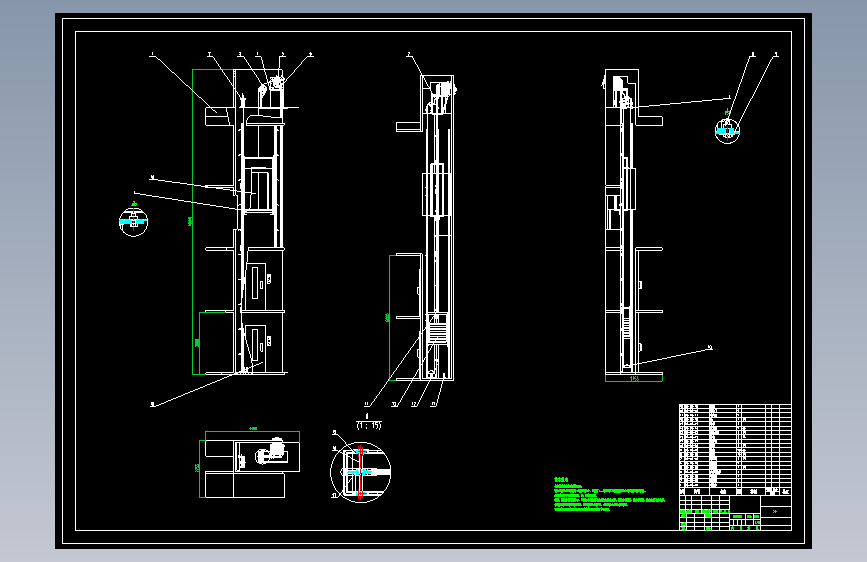This screenshot has width=867, height=562.
Task: Click the green technical notes text block
Action: pyautogui.click(x=609, y=495)
